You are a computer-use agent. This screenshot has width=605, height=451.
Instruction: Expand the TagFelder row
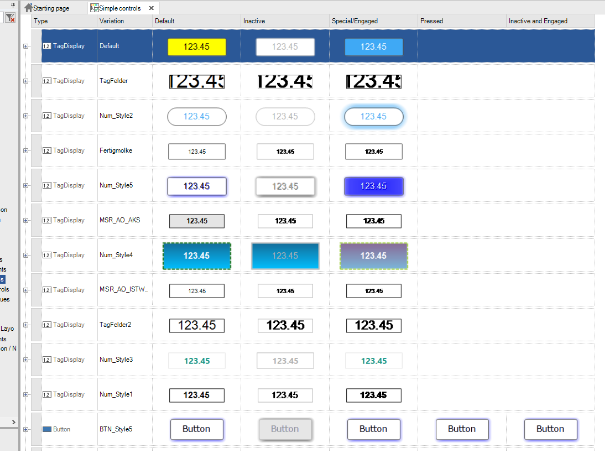25,81
